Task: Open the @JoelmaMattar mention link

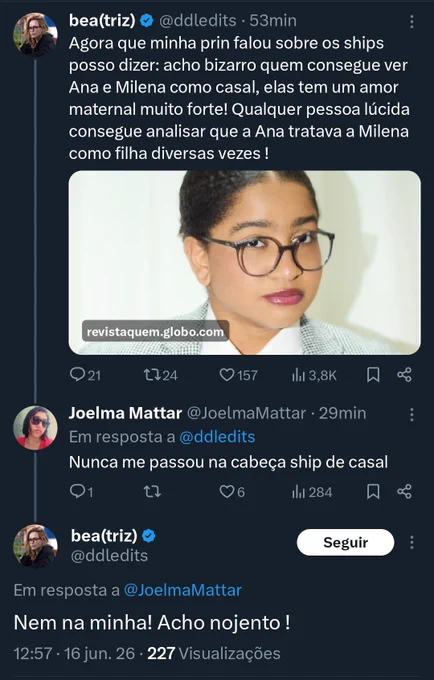Action: coord(183,590)
